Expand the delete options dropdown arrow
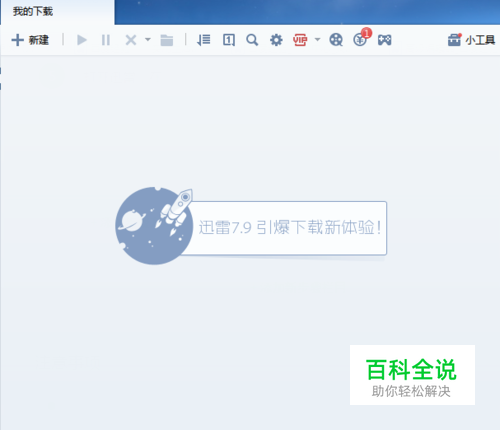Image resolution: width=500 pixels, height=430 pixels. [x=148, y=40]
